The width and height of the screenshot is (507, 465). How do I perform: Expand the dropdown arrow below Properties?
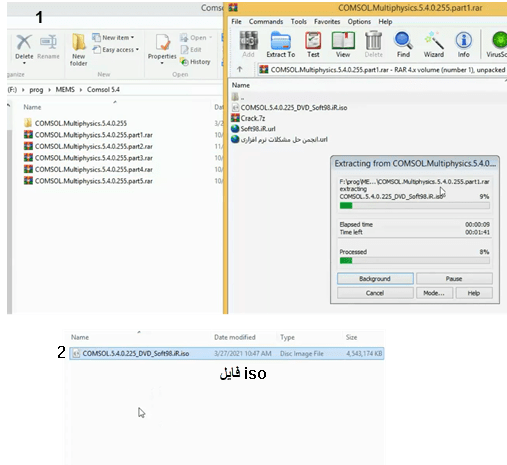coord(162,63)
